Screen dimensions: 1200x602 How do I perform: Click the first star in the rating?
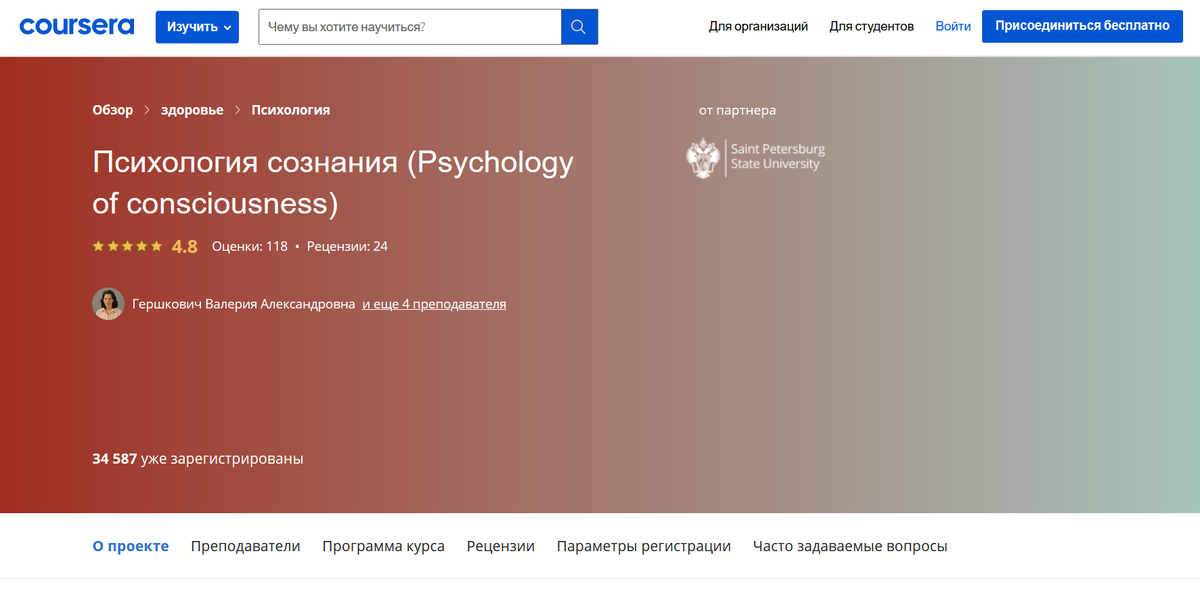(97, 245)
